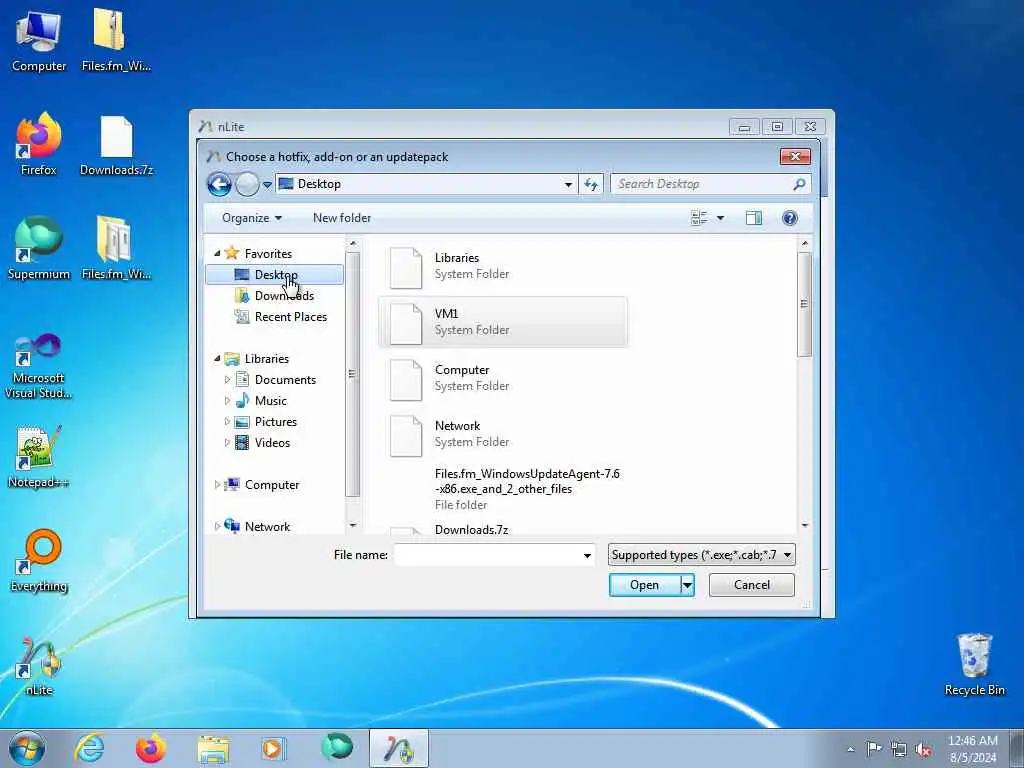This screenshot has height=768, width=1024.
Task: Click the Open button's split dropdown arrow
Action: point(687,585)
